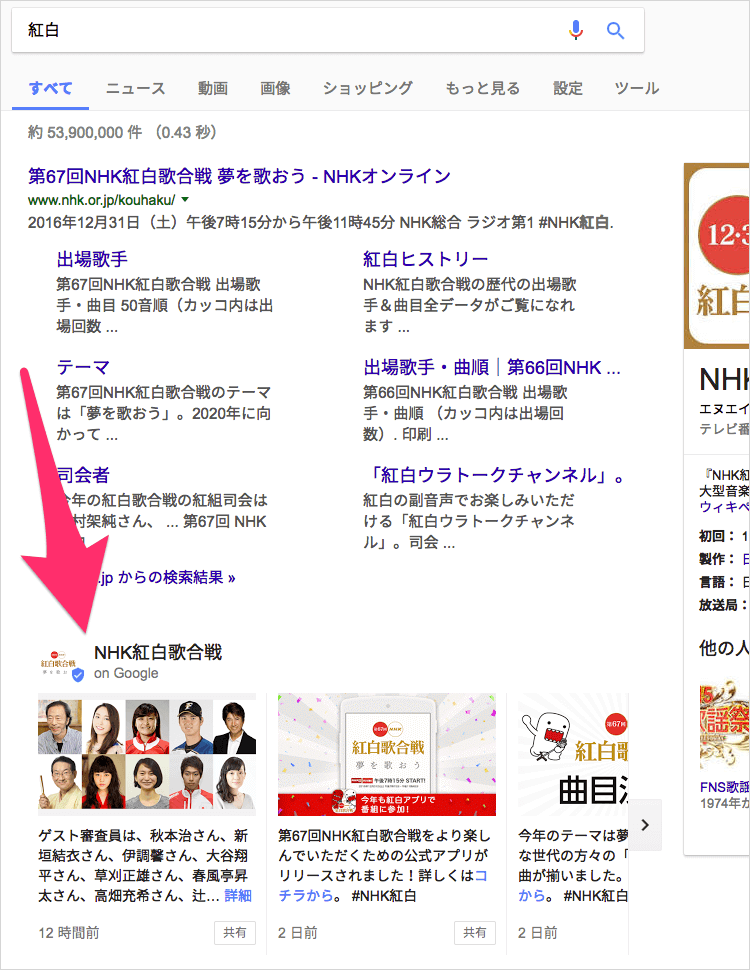Open the 動画 tab
Image resolution: width=750 pixels, height=970 pixels.
tap(213, 88)
